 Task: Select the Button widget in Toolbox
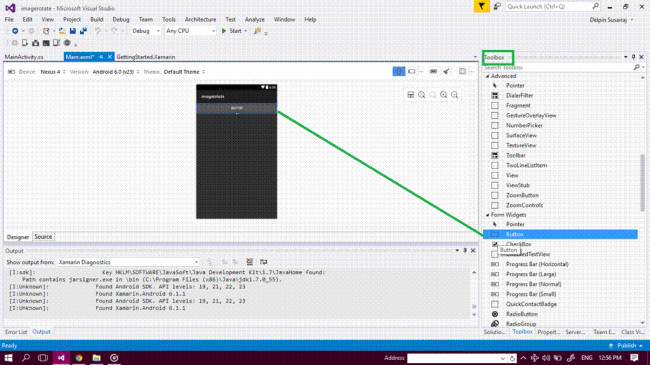[x=560, y=234]
